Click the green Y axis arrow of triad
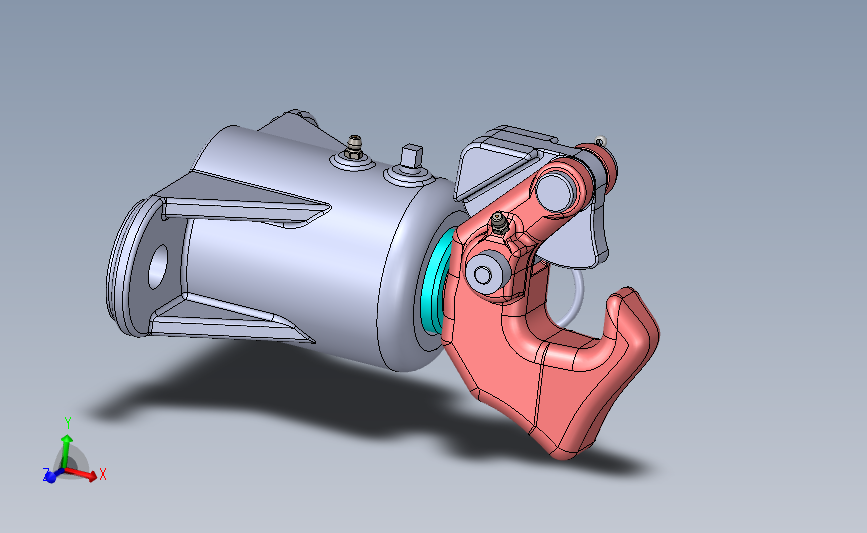 point(66,451)
